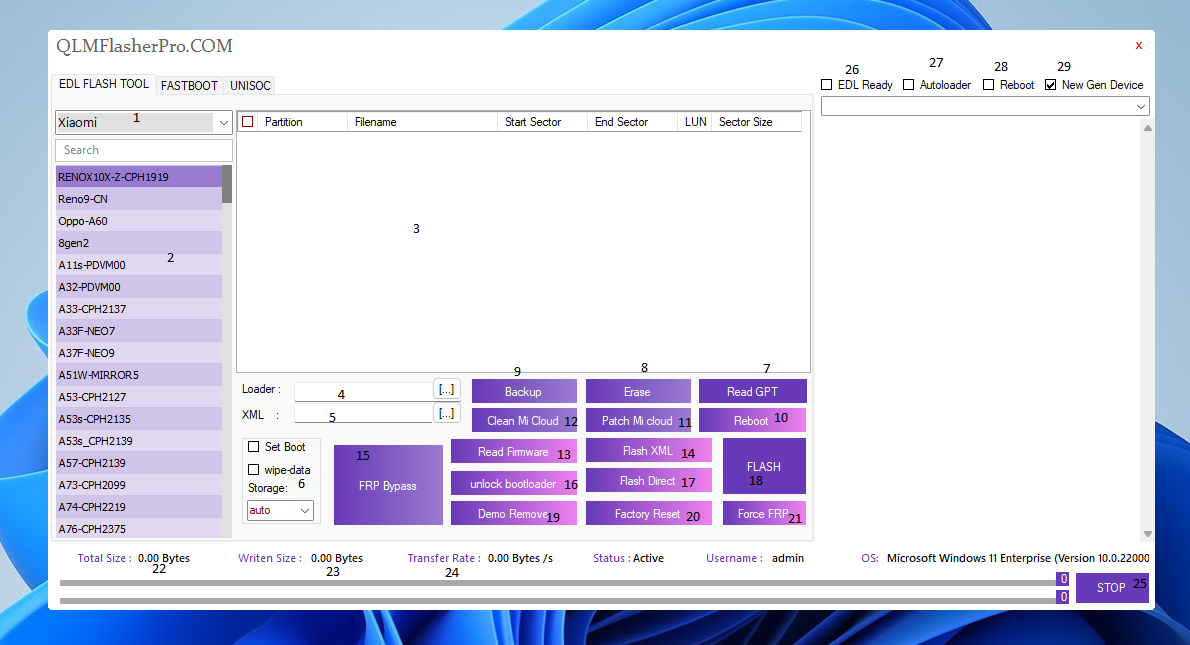The image size is (1190, 645).
Task: Toggle the select-all partitions checkbox
Action: pos(247,121)
